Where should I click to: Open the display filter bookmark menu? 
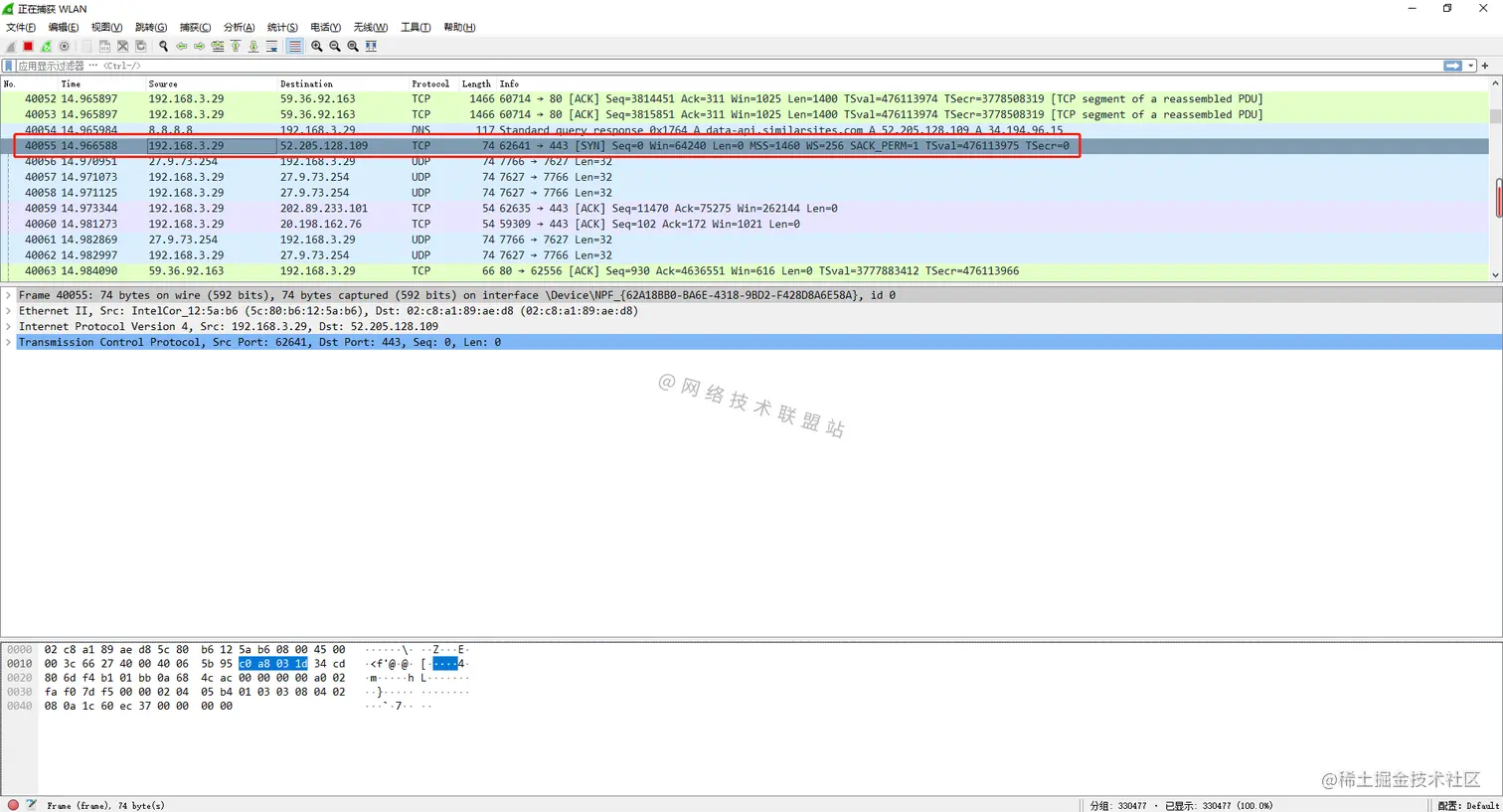coord(9,66)
